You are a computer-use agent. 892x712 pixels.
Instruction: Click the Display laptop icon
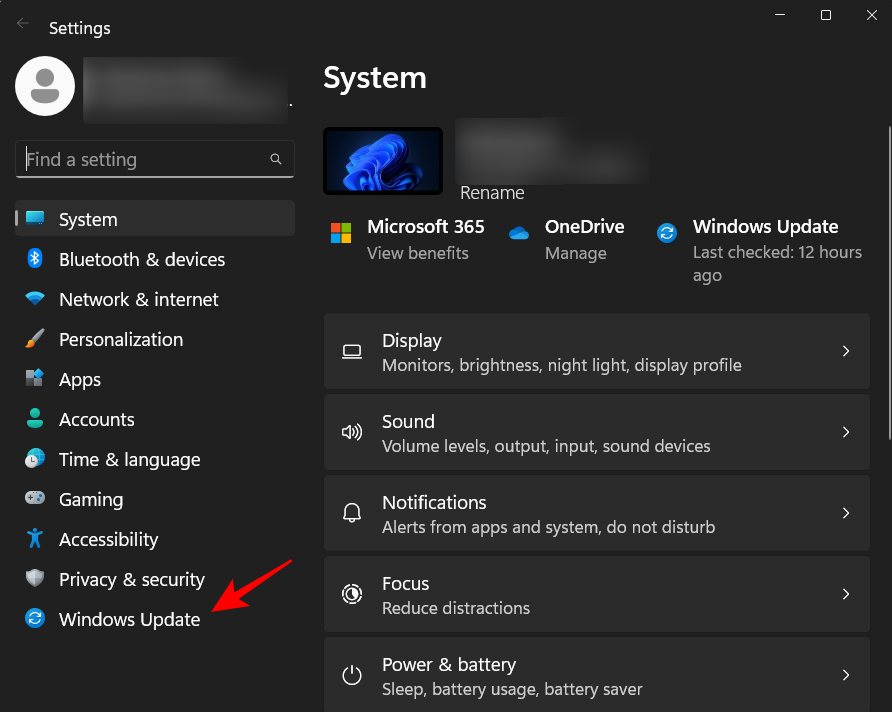352,351
